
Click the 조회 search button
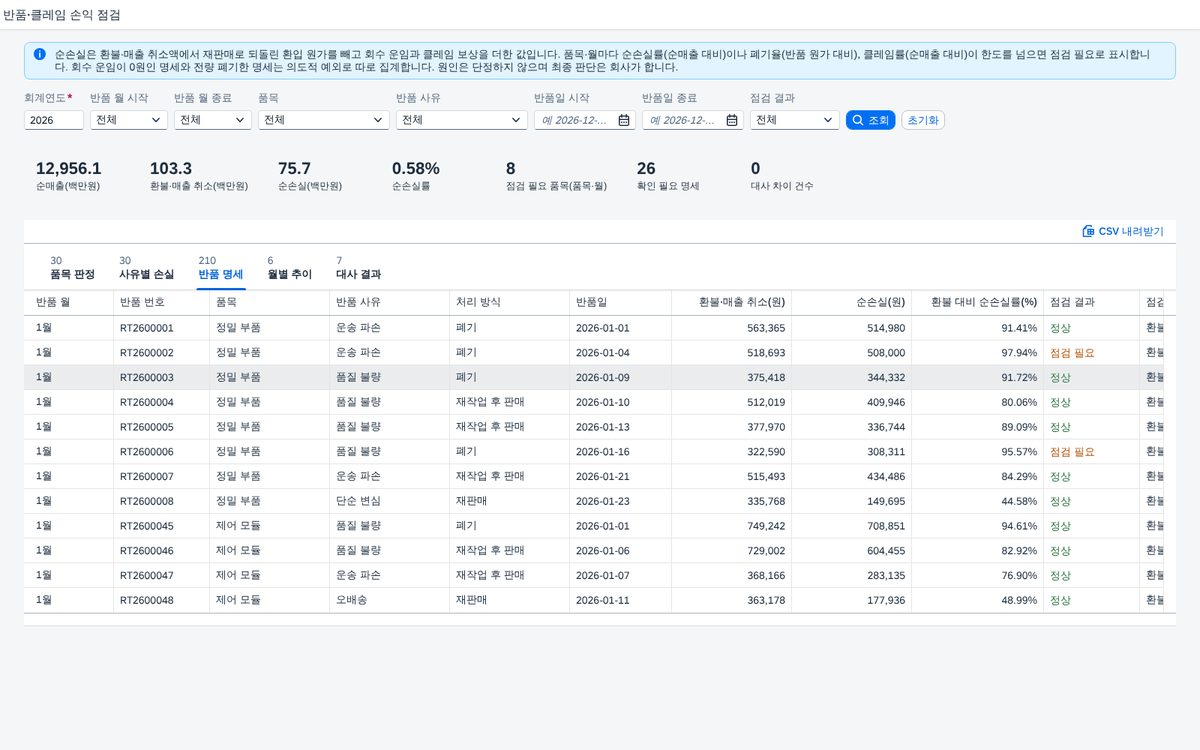pyautogui.click(x=870, y=120)
